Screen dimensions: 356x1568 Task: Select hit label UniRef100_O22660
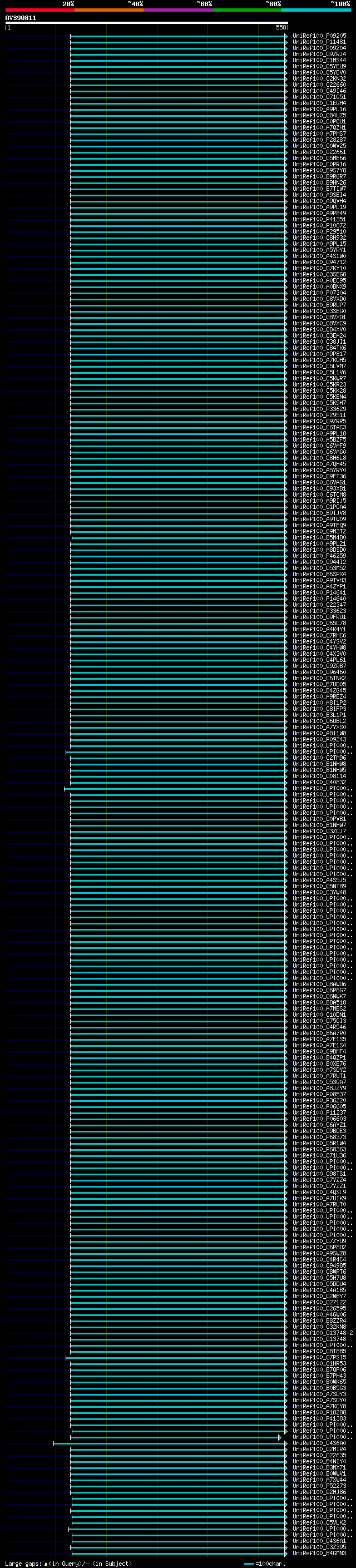tap(319, 85)
